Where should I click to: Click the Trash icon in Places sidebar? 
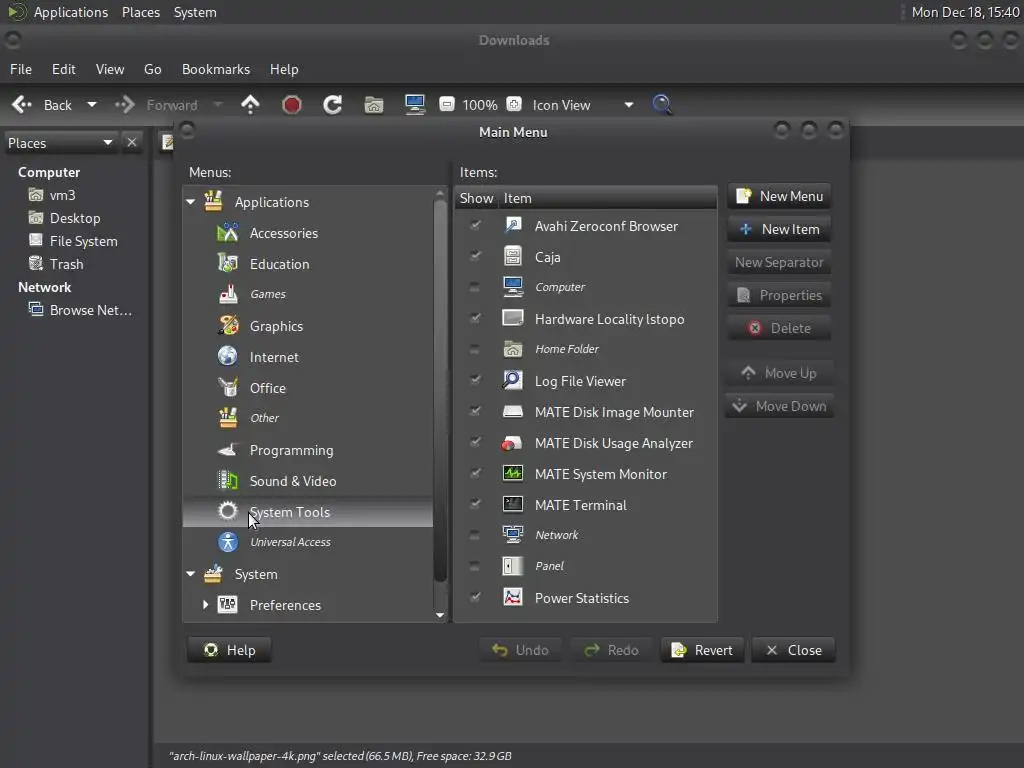(x=36, y=263)
